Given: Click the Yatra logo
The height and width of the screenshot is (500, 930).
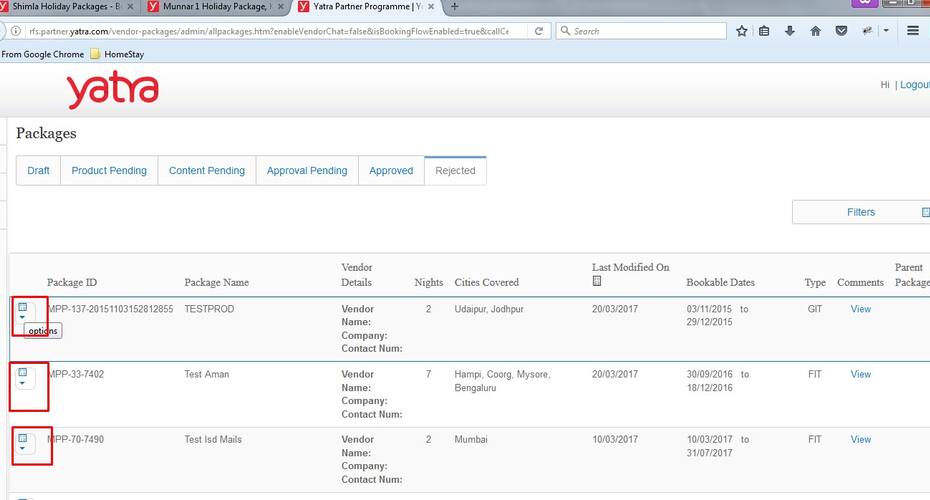Looking at the screenshot, I should coord(112,90).
